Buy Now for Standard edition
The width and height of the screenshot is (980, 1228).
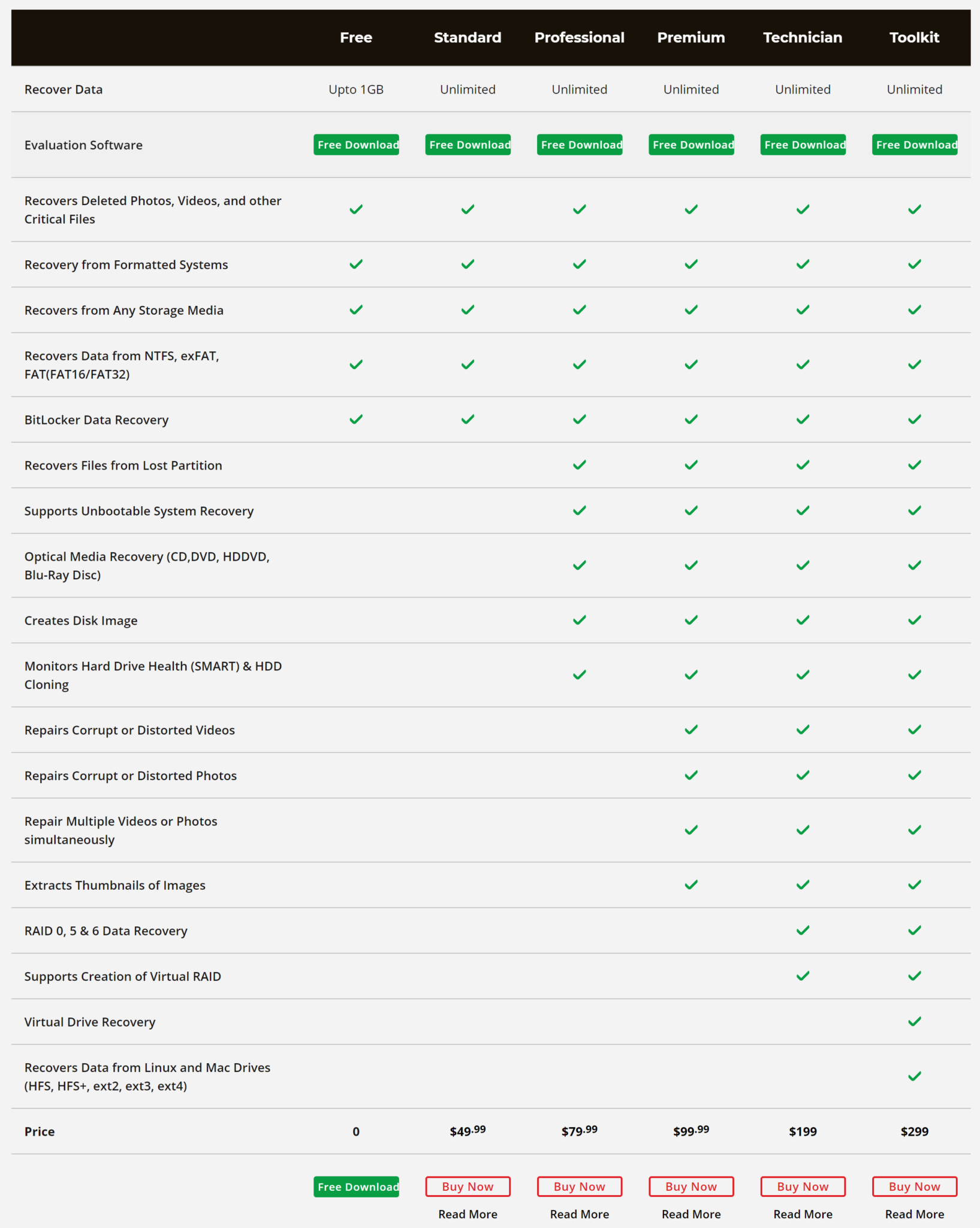pos(468,1187)
